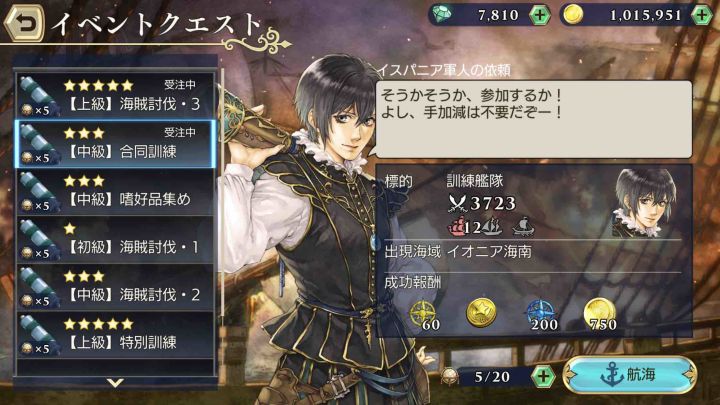Select 【初級】海賊討伐・1 quest
This screenshot has height=405, width=720.
[x=115, y=239]
